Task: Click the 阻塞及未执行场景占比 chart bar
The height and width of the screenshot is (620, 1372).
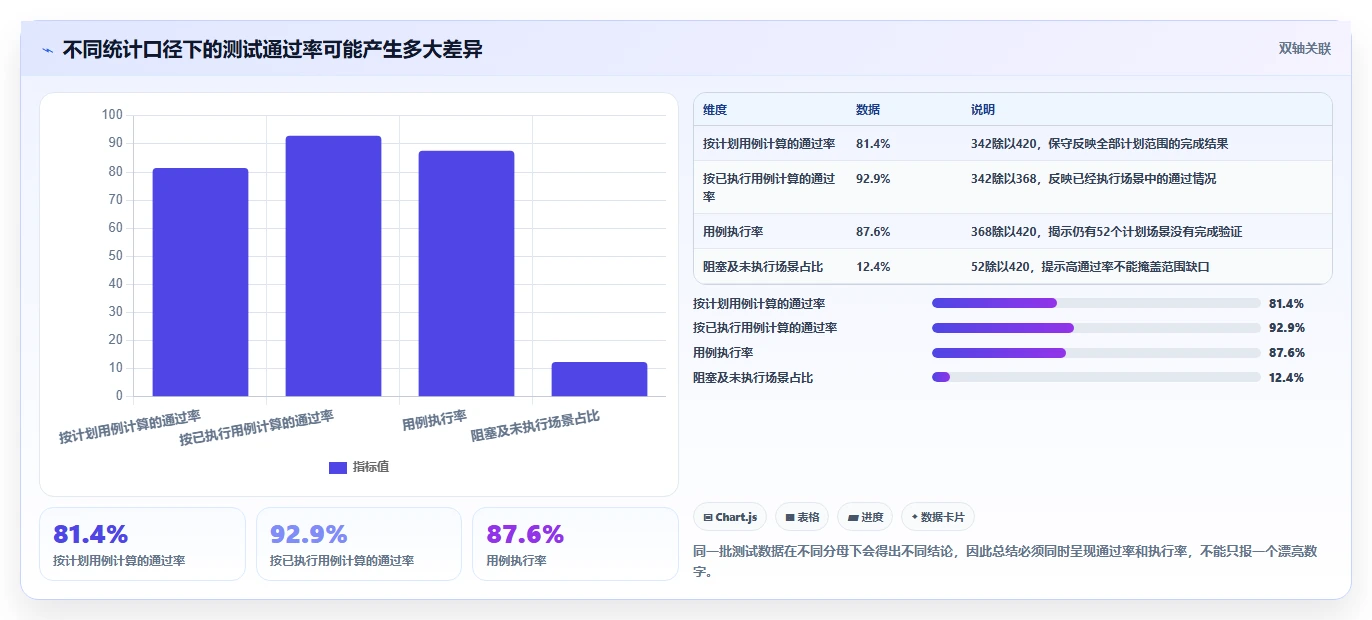Action: [x=599, y=379]
